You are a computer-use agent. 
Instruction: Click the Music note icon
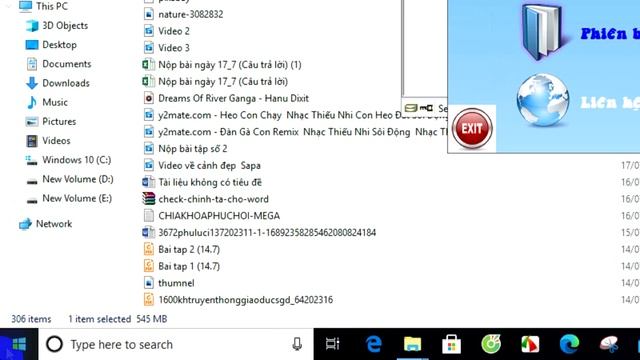pos(32,102)
